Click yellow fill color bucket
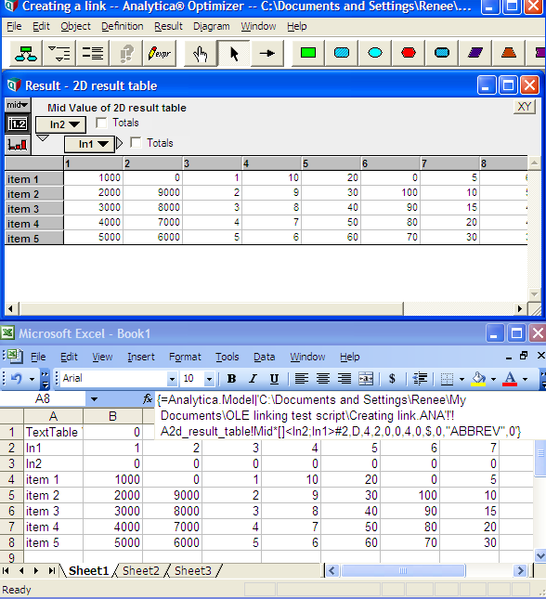The image size is (546, 599). (479, 379)
